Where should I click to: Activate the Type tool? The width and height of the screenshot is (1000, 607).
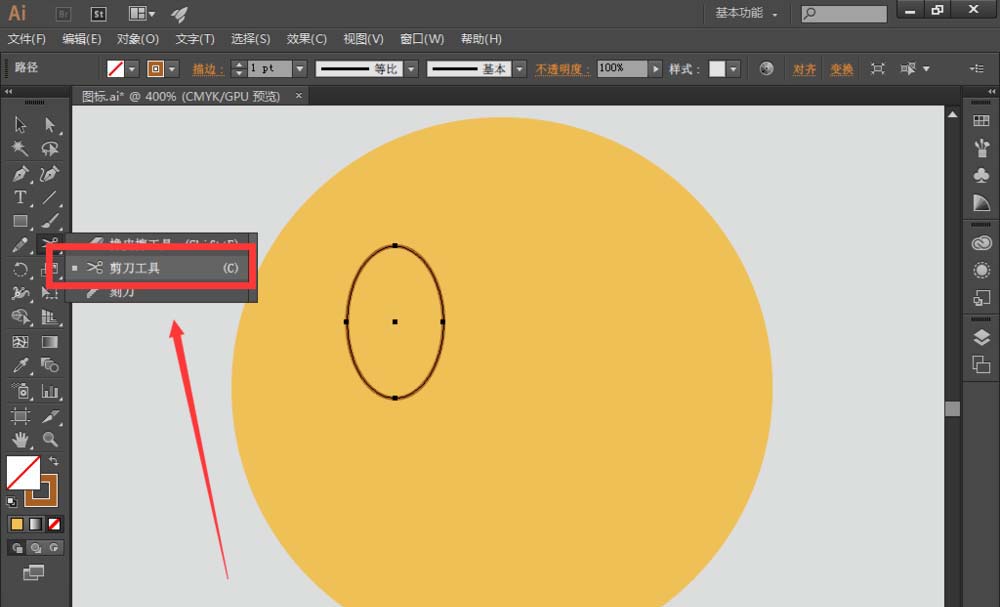pyautogui.click(x=20, y=197)
